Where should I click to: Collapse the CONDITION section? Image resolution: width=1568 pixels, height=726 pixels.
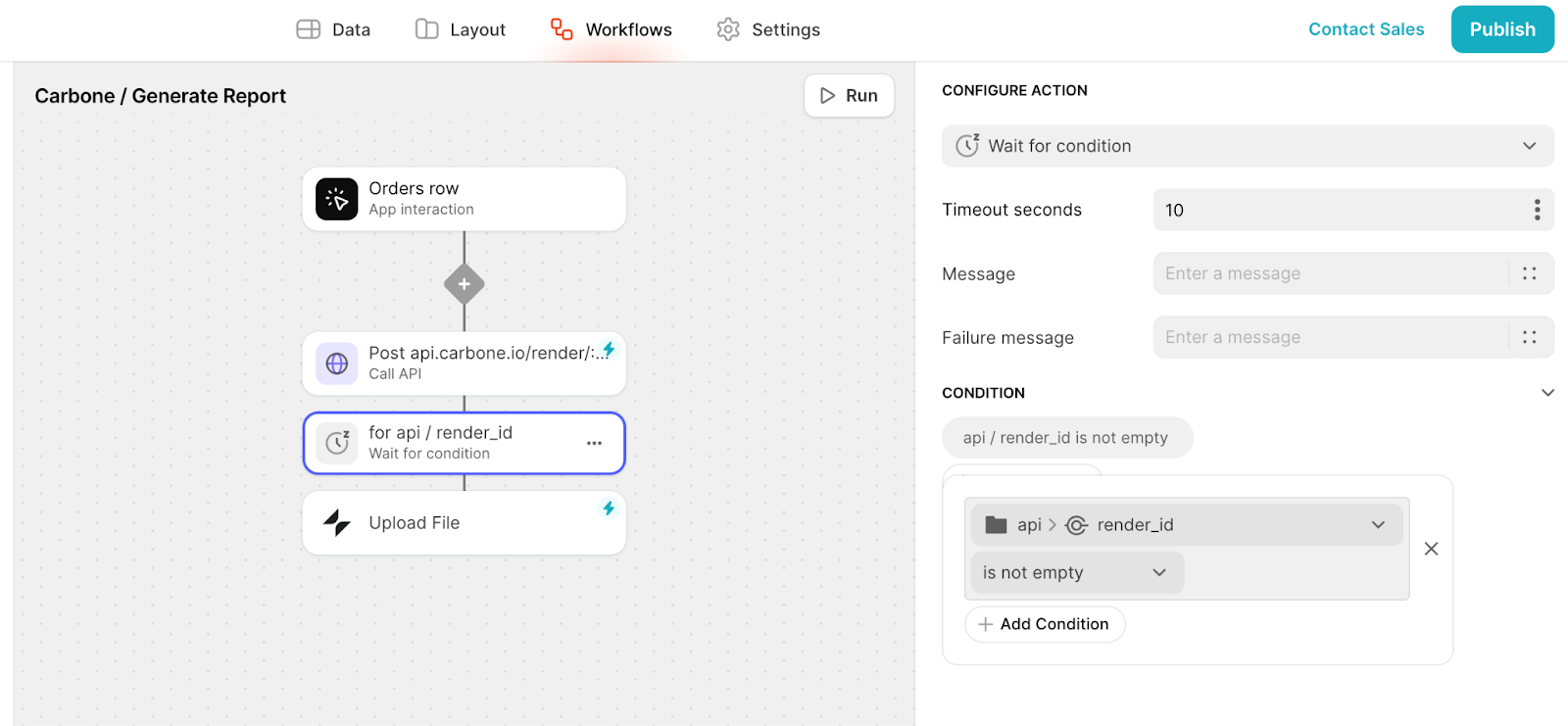point(1547,393)
